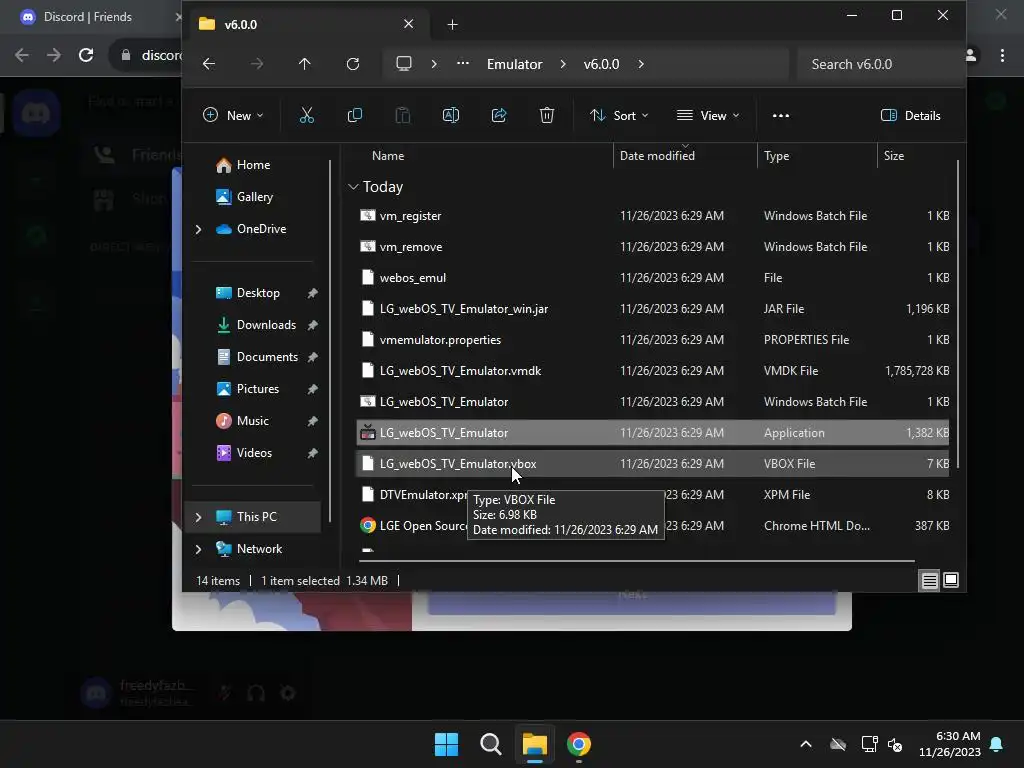Viewport: 1024px width, 768px height.
Task: Collapse the Today group
Action: [x=353, y=187]
